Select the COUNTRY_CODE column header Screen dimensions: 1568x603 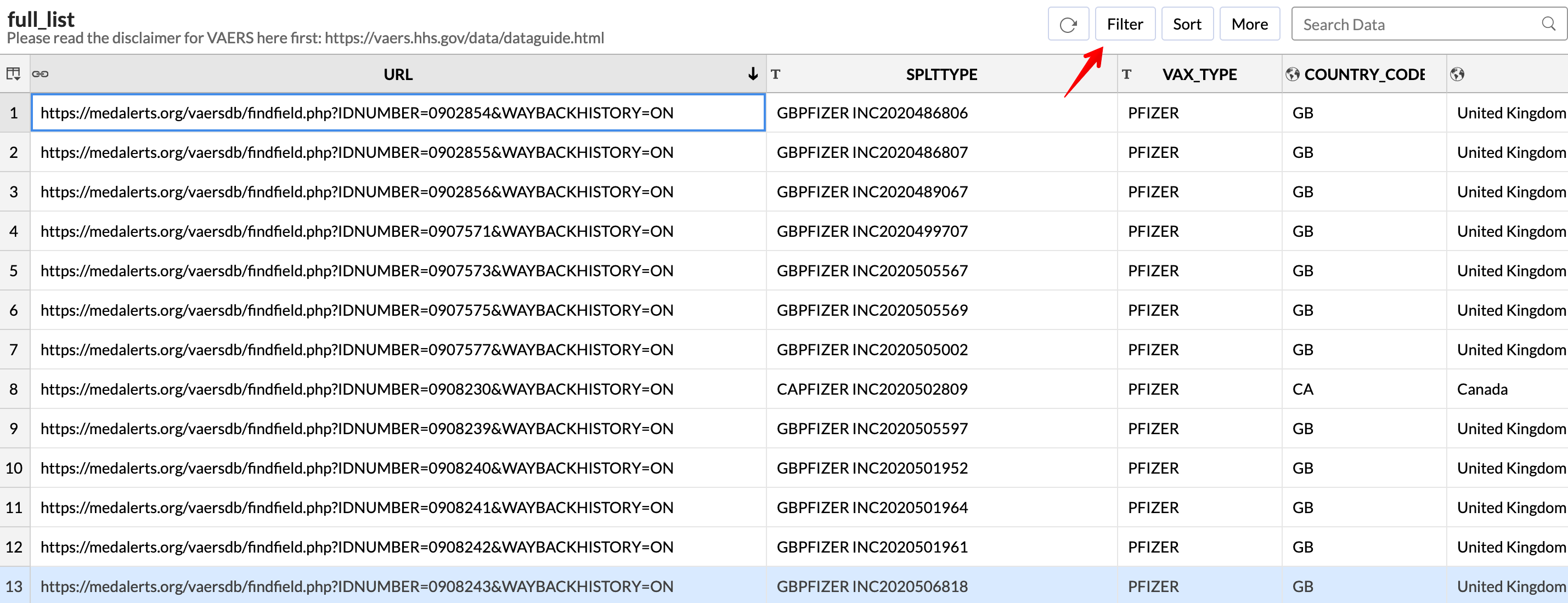click(1364, 74)
